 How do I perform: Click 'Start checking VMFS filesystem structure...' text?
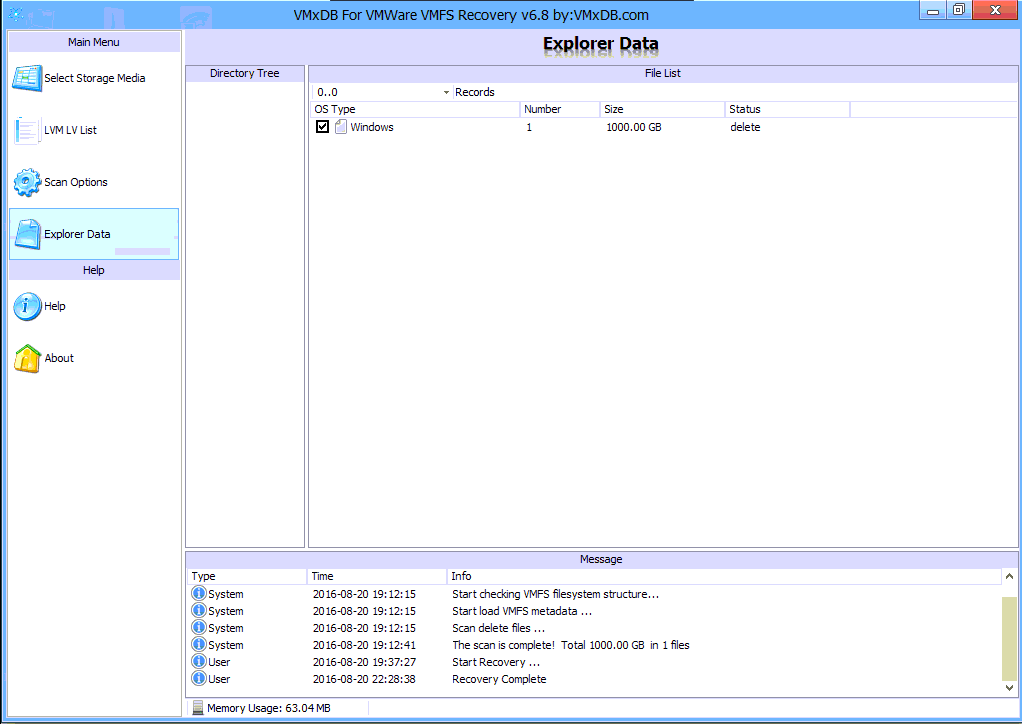point(555,594)
